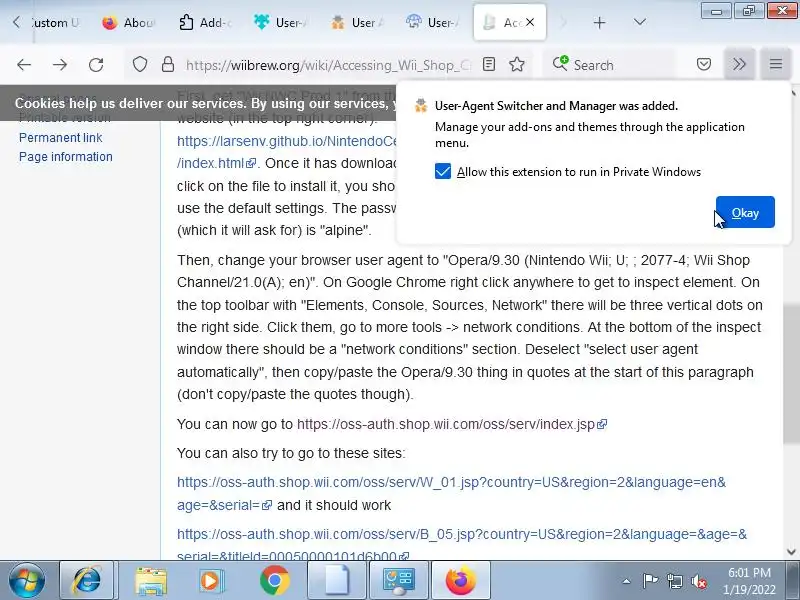Open the blank document taskbar item
This screenshot has width=800, height=600.
point(336,580)
